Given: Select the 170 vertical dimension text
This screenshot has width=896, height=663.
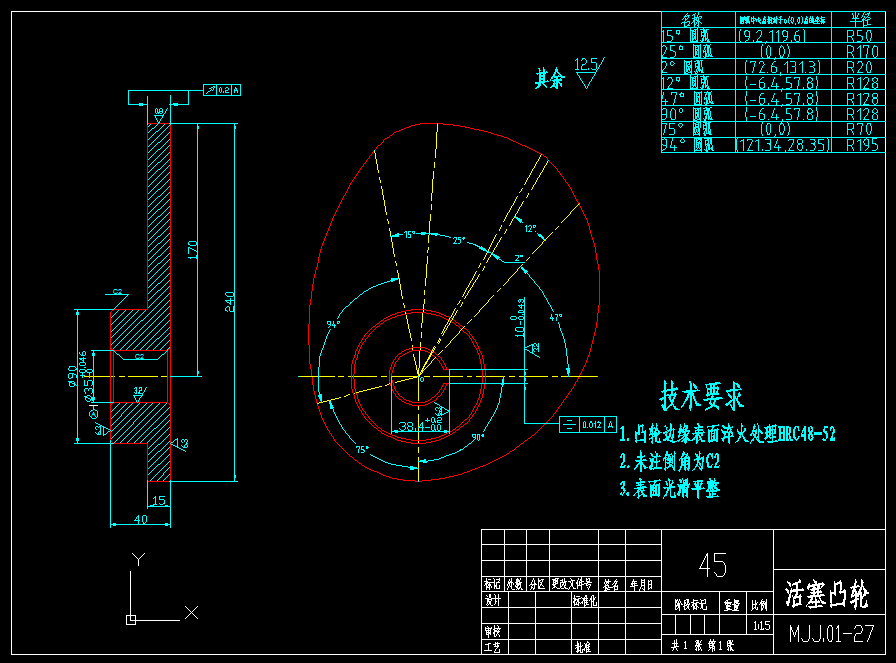Looking at the screenshot, I should [x=193, y=250].
